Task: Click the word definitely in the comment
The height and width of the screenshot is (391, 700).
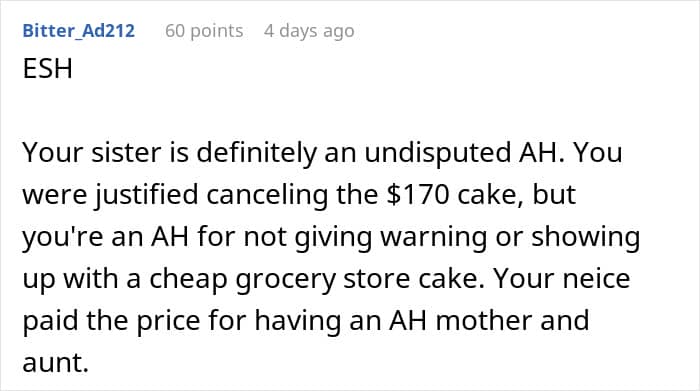Action: 256,153
